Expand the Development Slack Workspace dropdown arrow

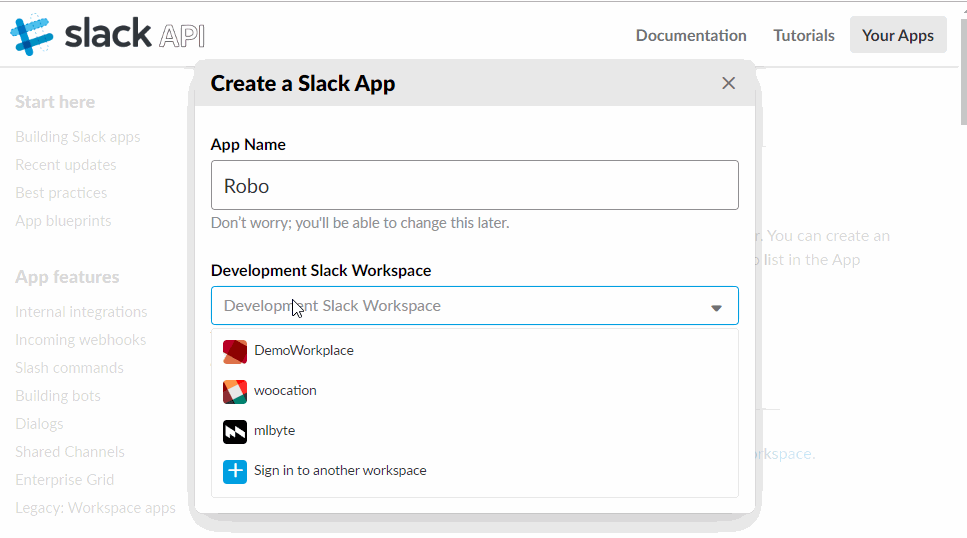(716, 307)
